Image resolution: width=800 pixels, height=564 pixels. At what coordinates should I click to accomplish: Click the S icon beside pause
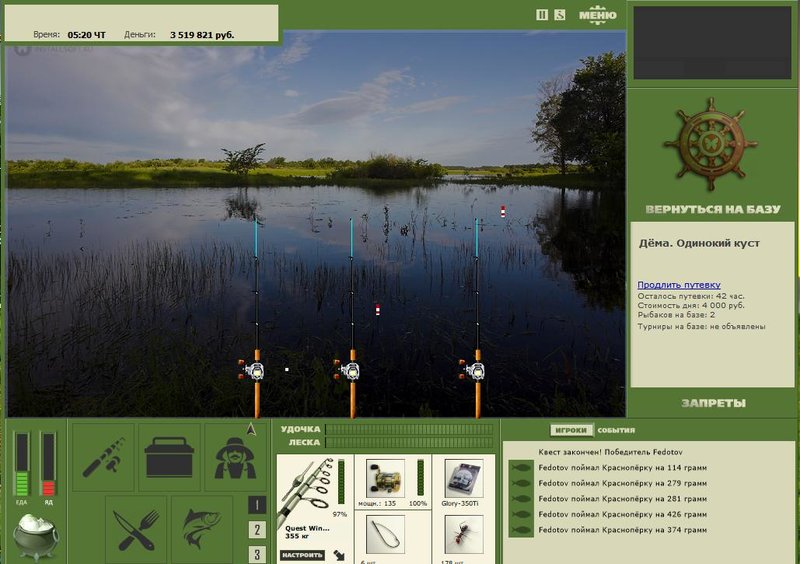pyautogui.click(x=560, y=15)
